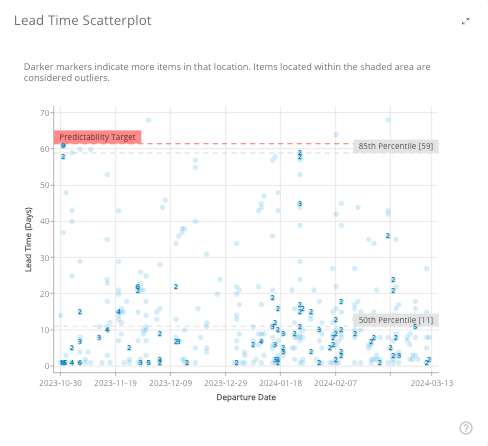Click the marker labeled 6 near 22 days
The image size is (488, 446).
point(138,287)
